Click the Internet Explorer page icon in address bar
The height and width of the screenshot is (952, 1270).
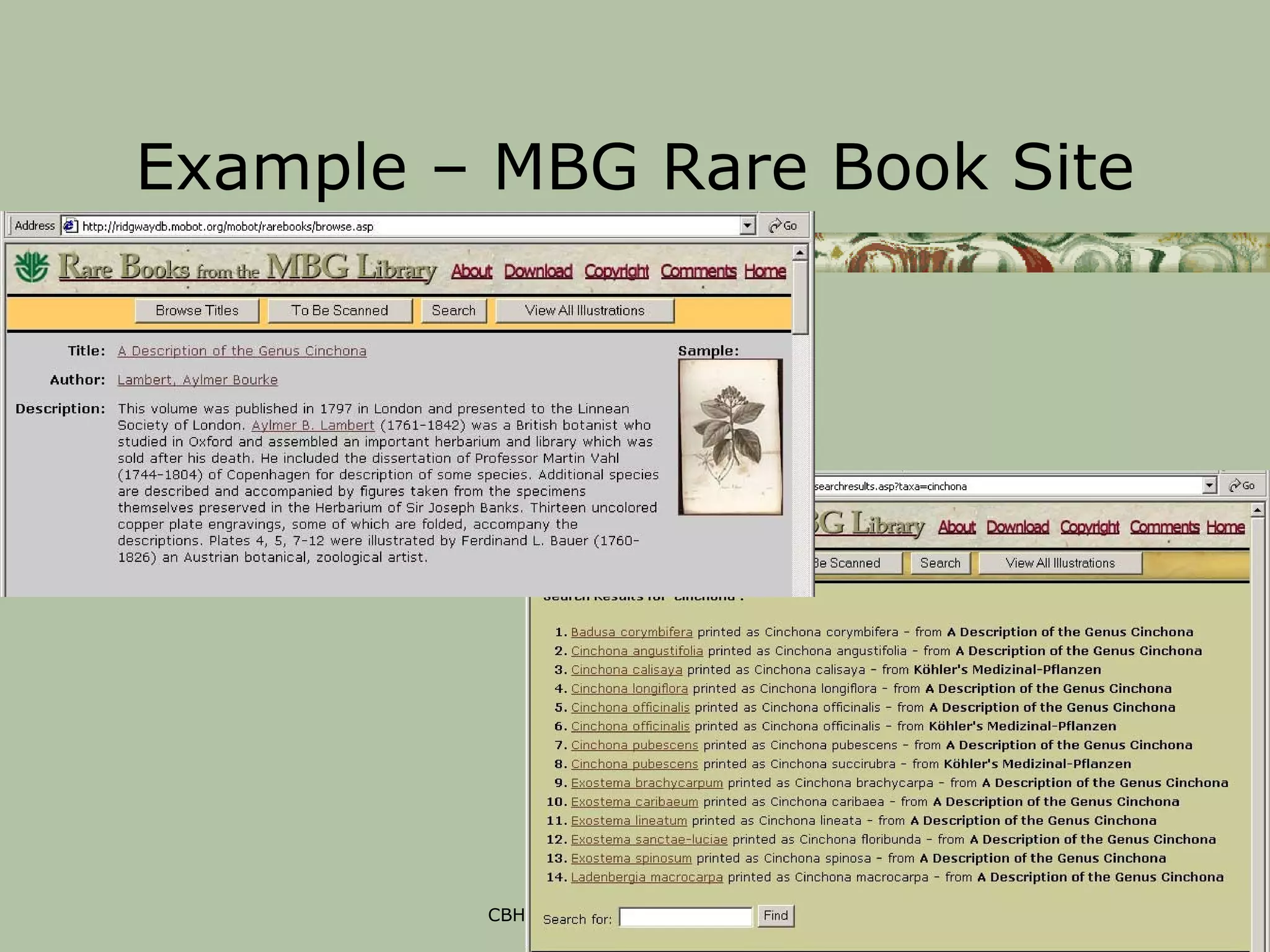[x=71, y=226]
